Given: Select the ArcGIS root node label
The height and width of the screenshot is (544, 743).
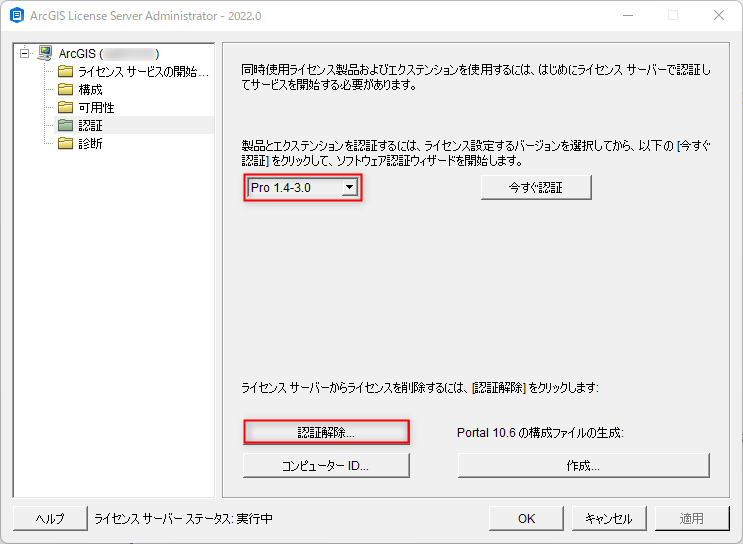Looking at the screenshot, I should coord(109,54).
